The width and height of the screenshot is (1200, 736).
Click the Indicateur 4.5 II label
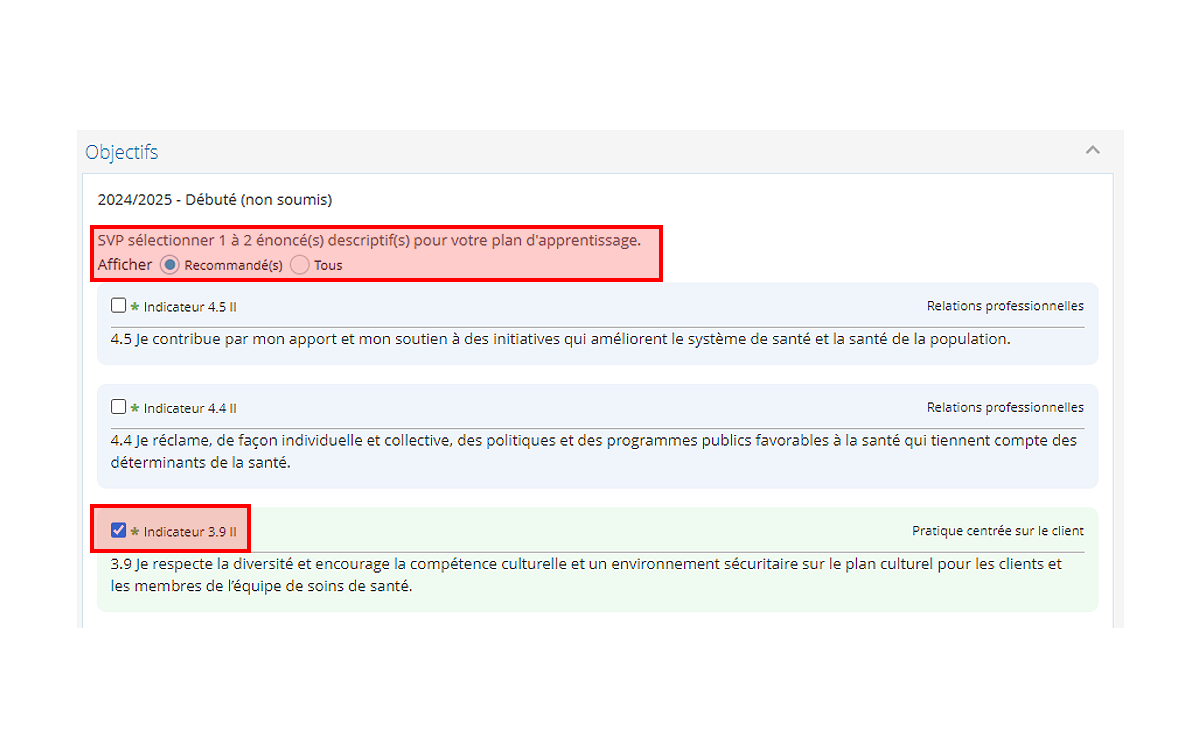(190, 307)
